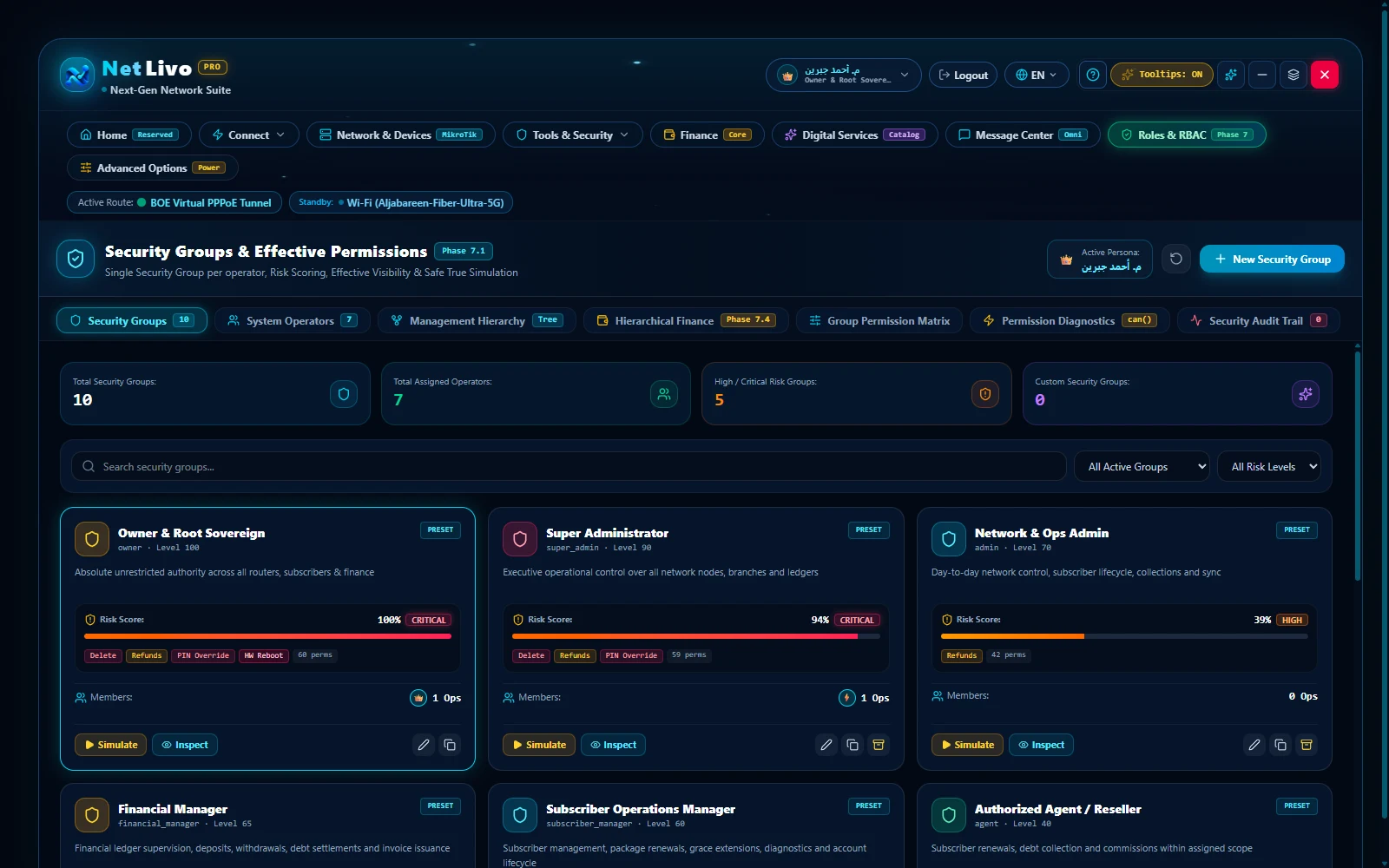Screen dimensions: 1389x868
Task: Edit the Super Administrator group
Action: [x=826, y=745]
